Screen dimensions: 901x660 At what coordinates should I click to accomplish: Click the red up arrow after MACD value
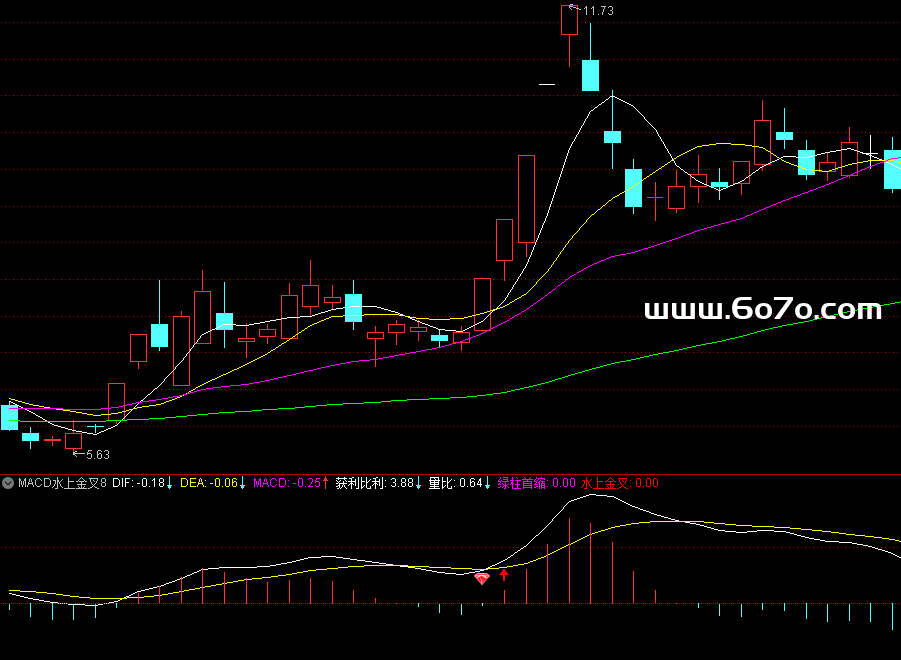[325, 483]
